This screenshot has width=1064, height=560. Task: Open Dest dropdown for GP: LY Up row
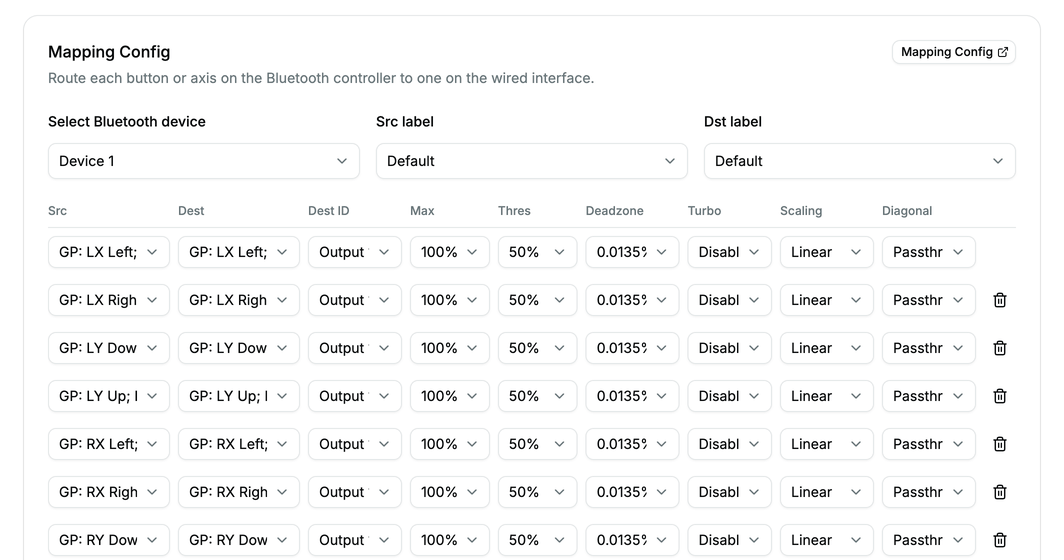tap(239, 396)
